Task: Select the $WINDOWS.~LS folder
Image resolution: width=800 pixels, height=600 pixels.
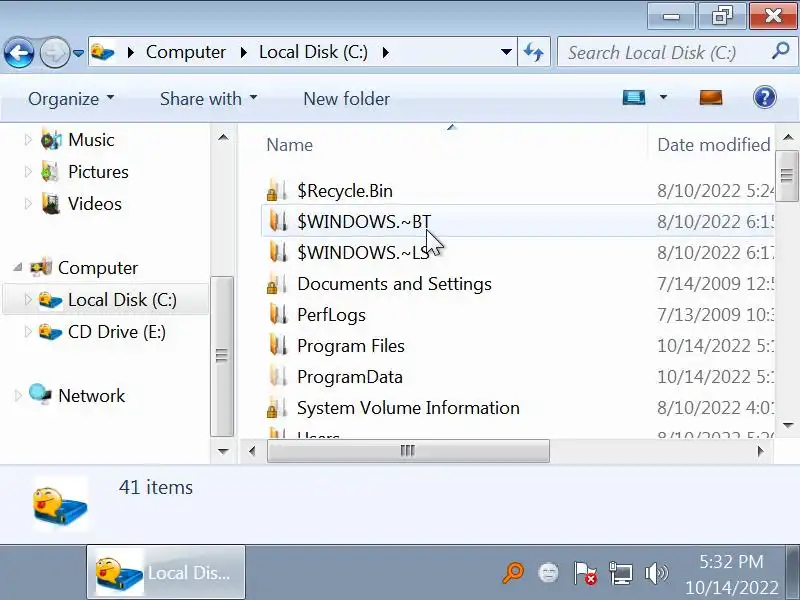Action: click(x=363, y=253)
